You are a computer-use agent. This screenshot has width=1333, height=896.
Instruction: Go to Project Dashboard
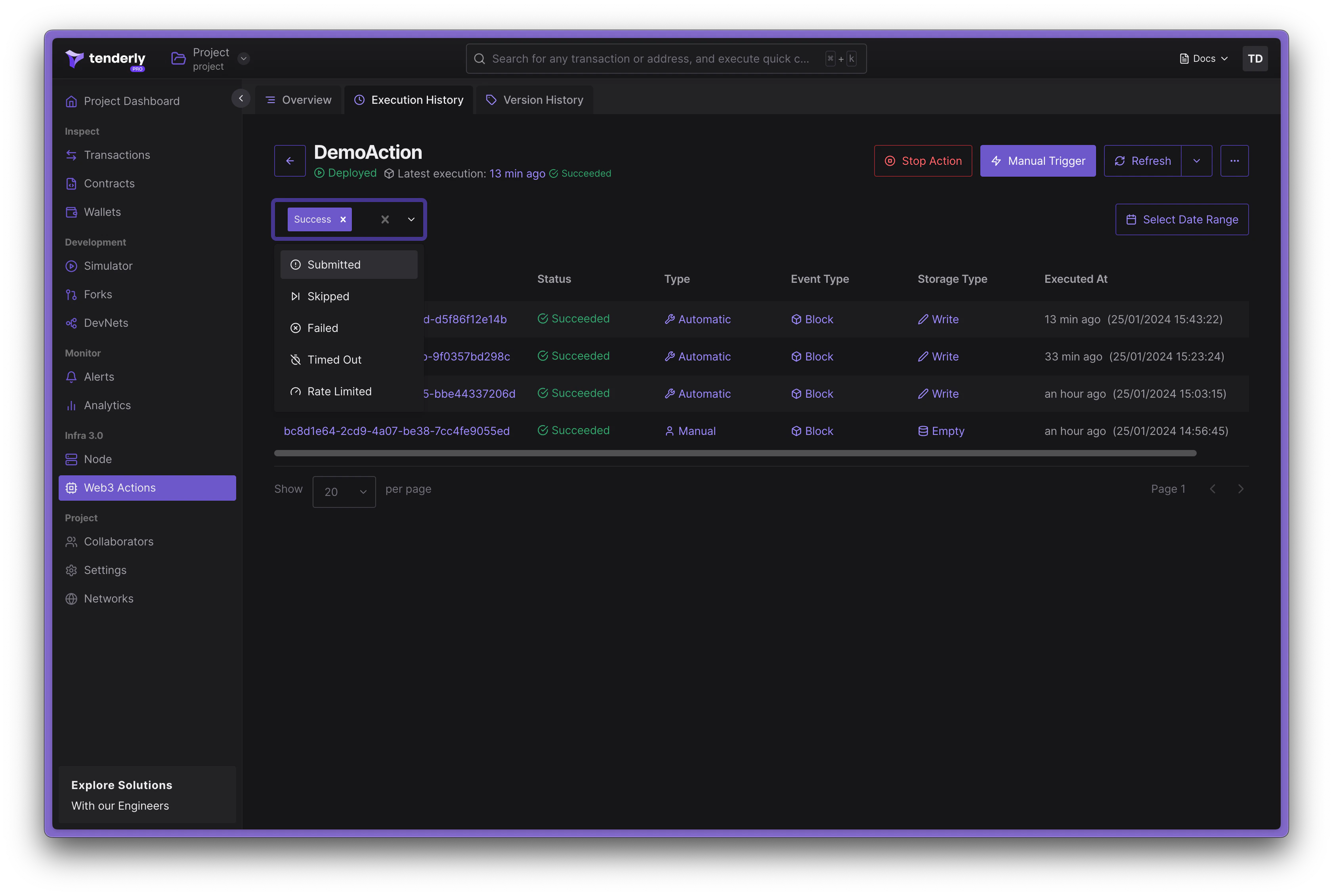(132, 101)
